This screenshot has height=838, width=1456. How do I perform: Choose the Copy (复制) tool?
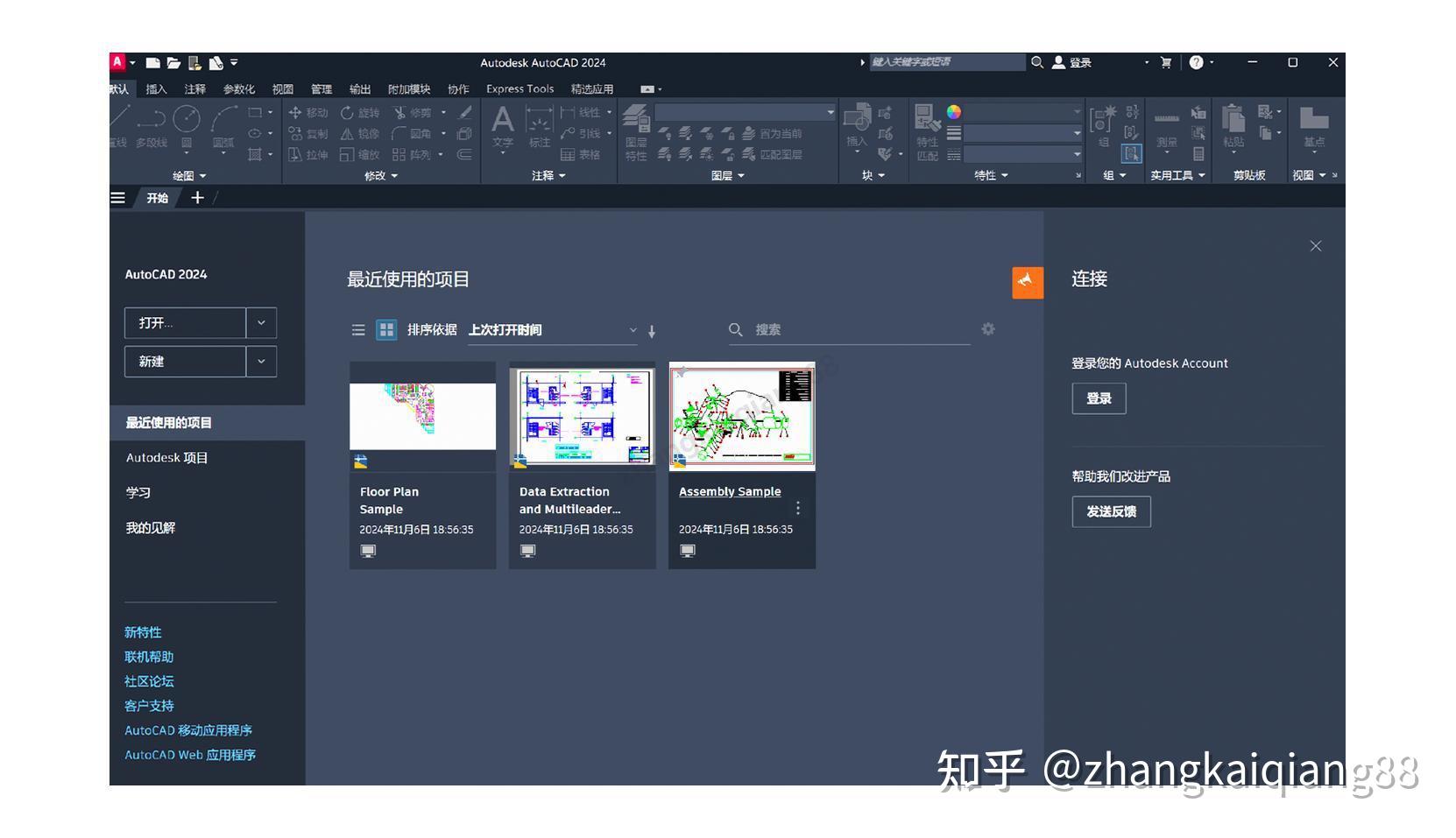pos(307,134)
